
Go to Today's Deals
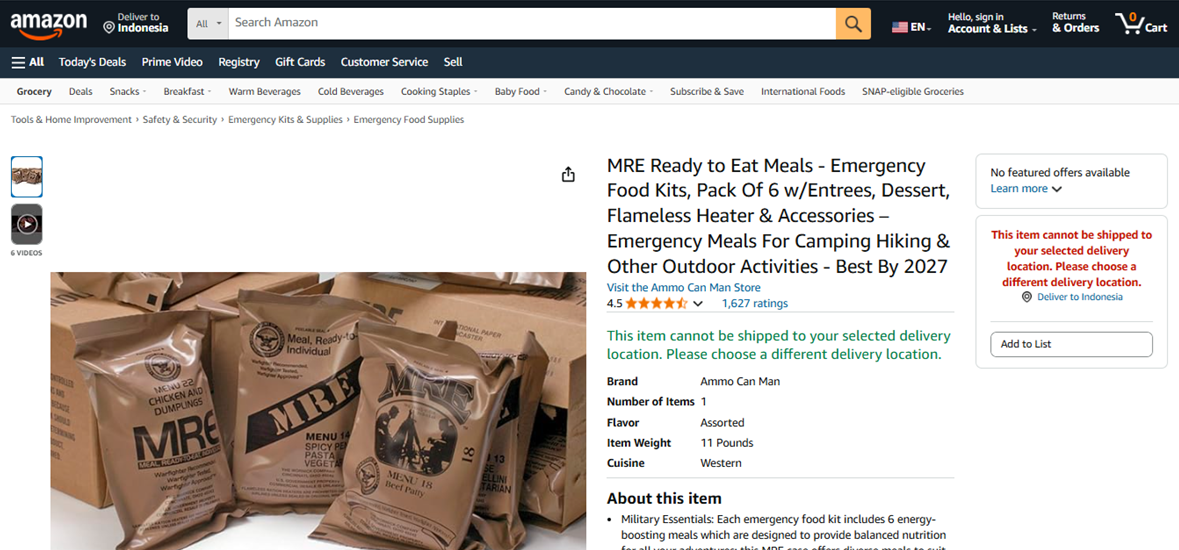92,62
